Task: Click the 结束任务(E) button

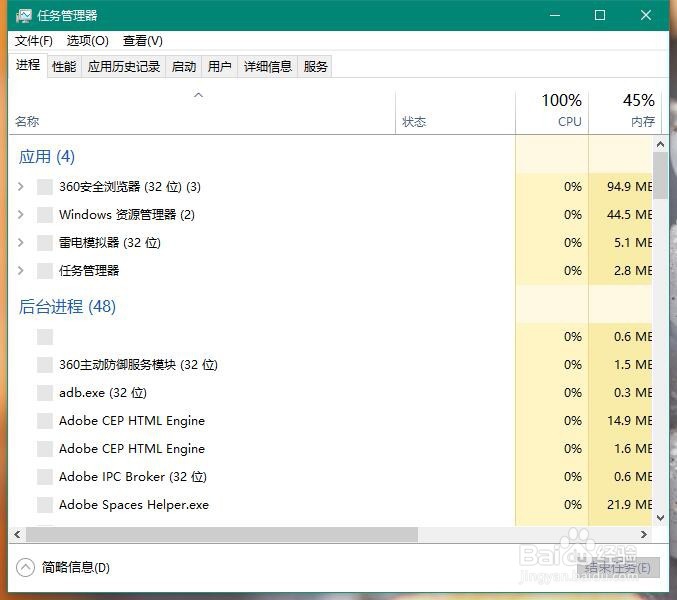Action: pyautogui.click(x=618, y=568)
